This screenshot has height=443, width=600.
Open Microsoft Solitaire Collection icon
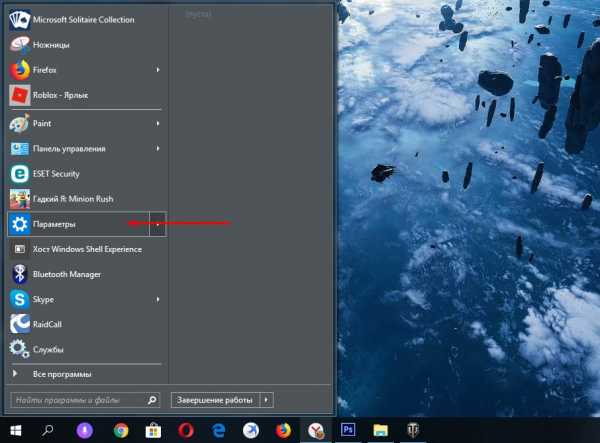pyautogui.click(x=20, y=20)
